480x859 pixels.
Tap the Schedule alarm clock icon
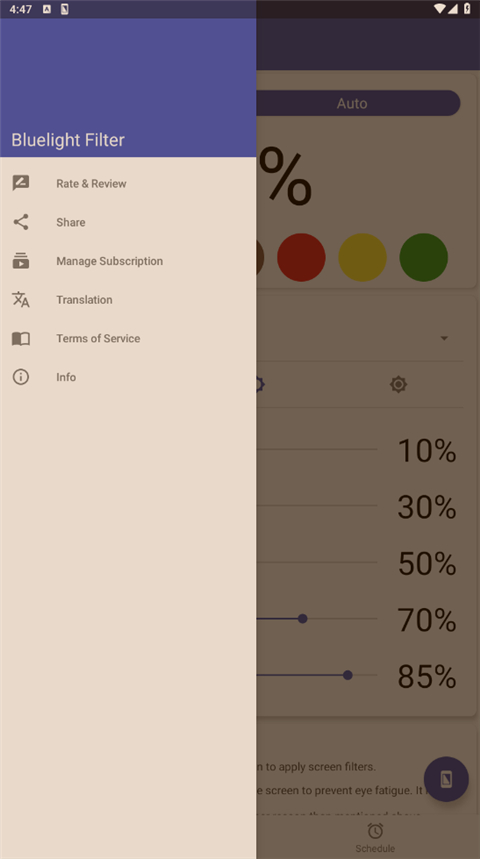pos(375,831)
